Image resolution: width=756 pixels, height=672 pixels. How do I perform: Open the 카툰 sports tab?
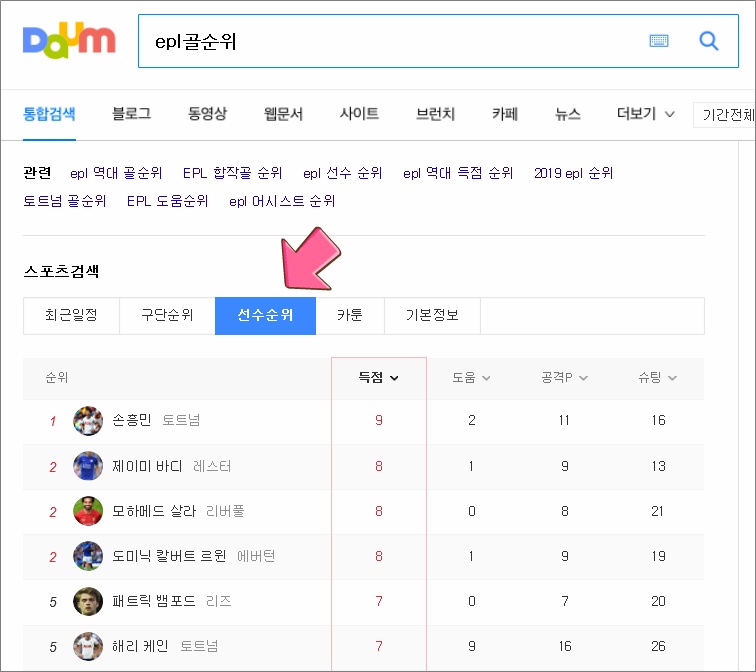350,316
